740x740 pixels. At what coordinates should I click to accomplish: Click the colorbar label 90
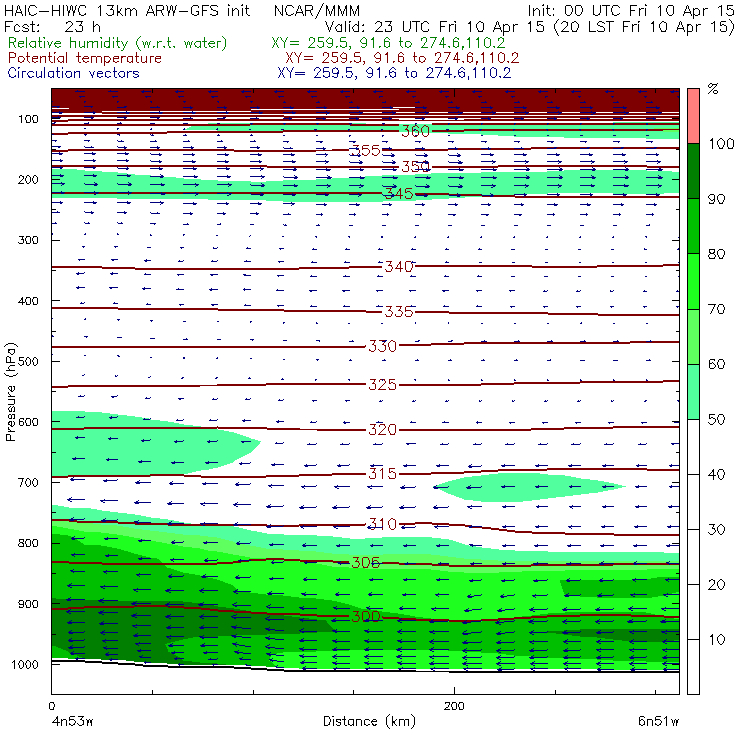pyautogui.click(x=716, y=199)
